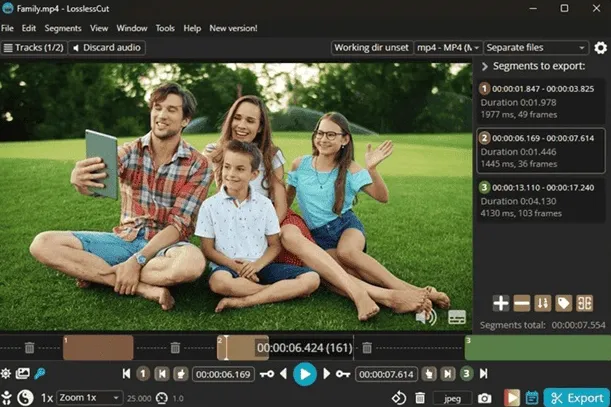Step forward one frame arrow
This screenshot has width=611, height=407.
[327, 374]
